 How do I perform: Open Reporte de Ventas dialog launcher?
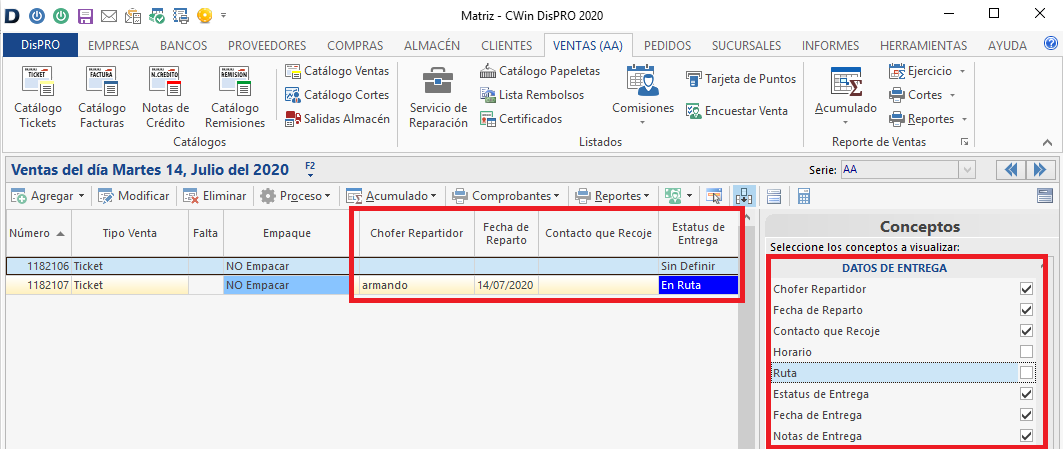tap(965, 142)
